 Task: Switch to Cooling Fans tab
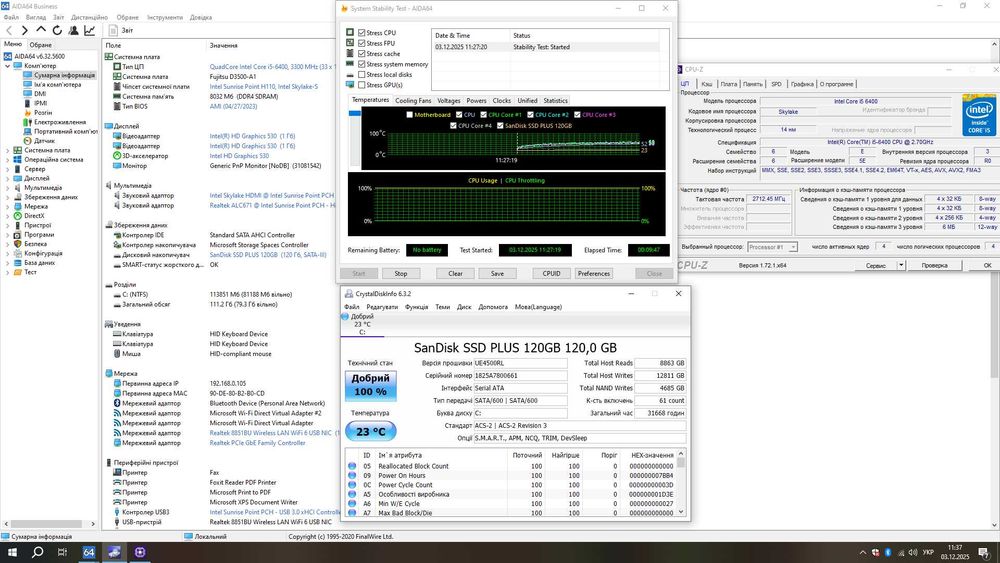pos(413,101)
